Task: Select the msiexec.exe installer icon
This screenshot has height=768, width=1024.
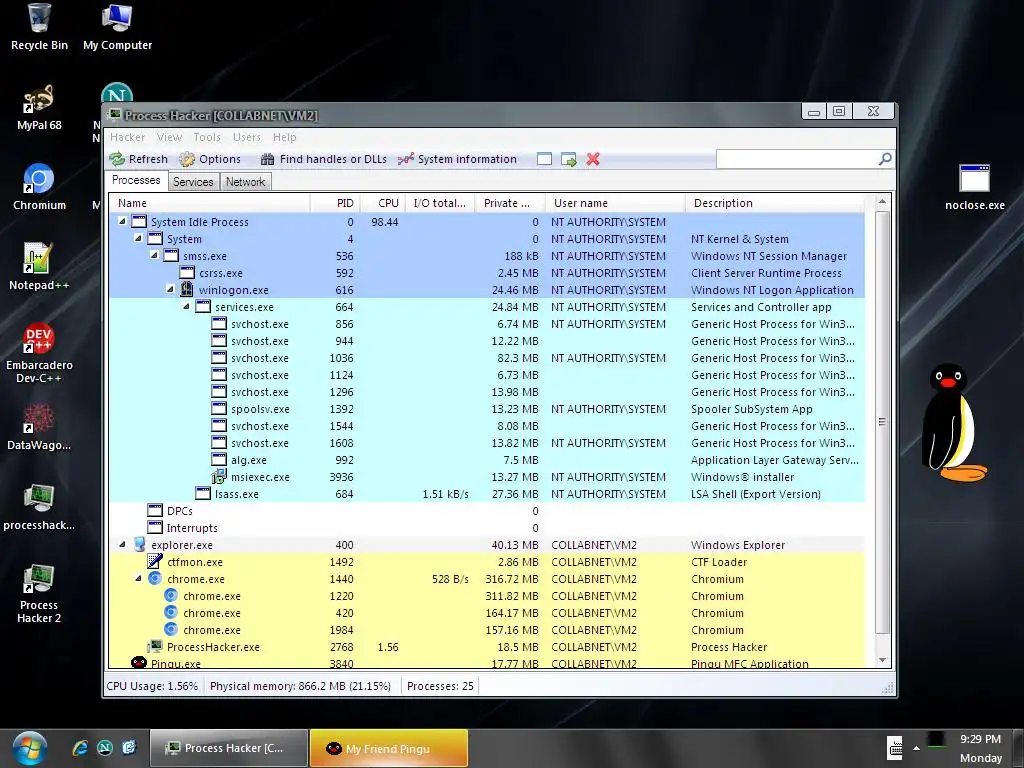Action: pyautogui.click(x=219, y=477)
